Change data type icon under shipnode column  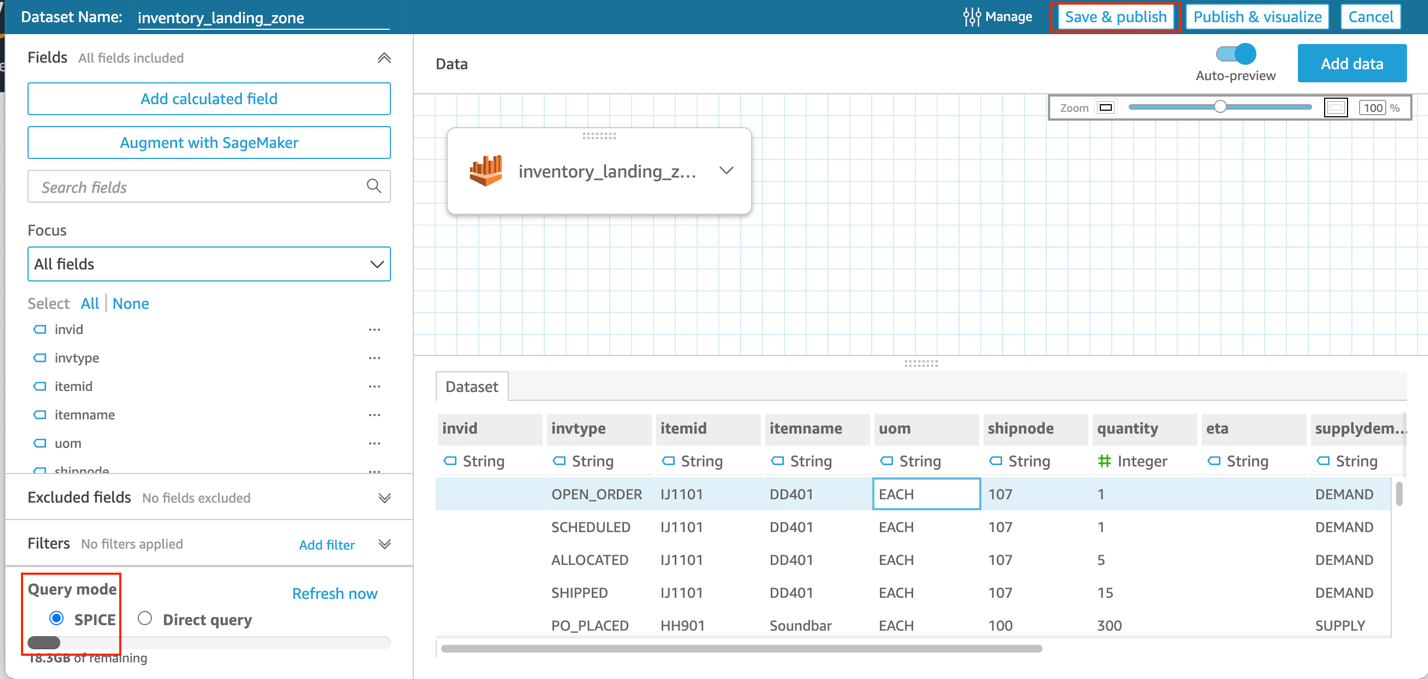click(x=995, y=461)
